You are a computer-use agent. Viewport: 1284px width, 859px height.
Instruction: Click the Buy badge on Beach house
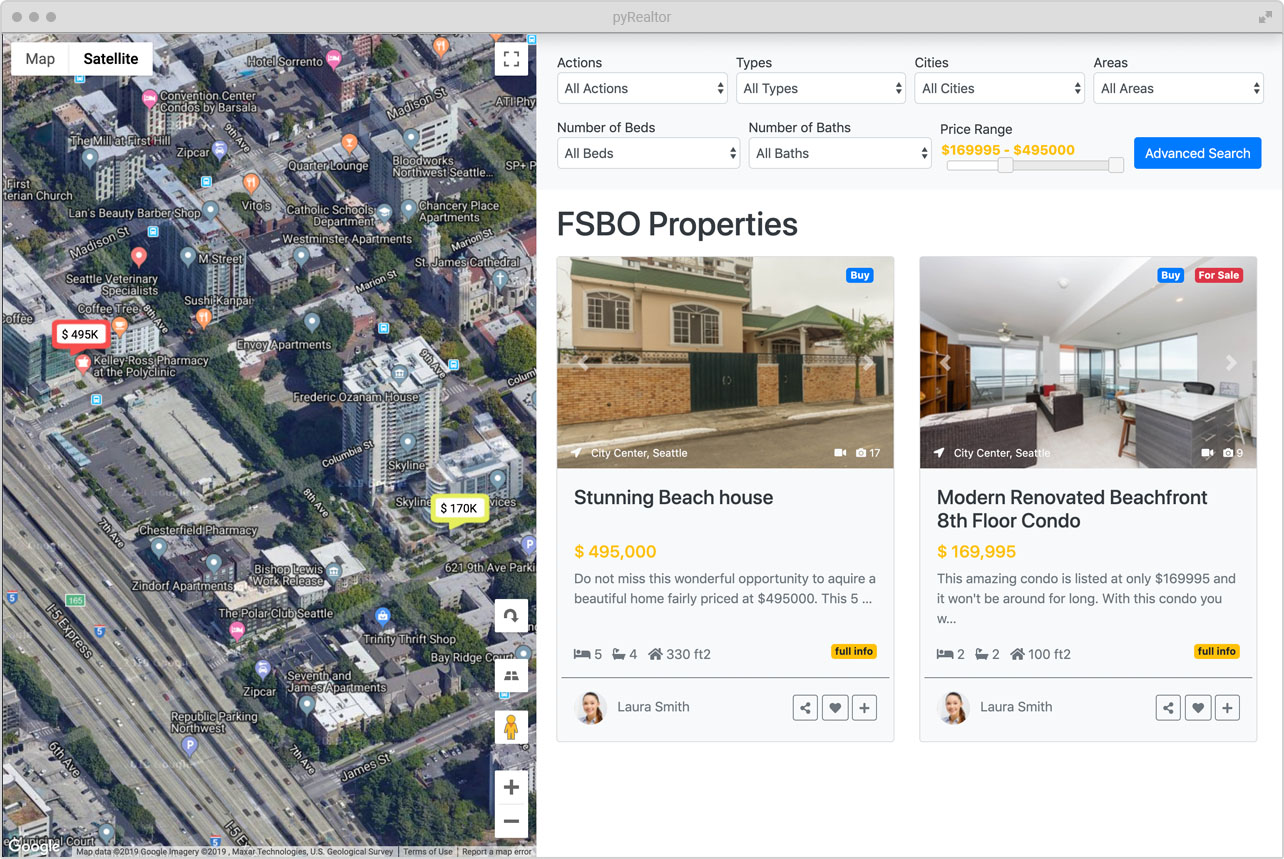click(860, 275)
